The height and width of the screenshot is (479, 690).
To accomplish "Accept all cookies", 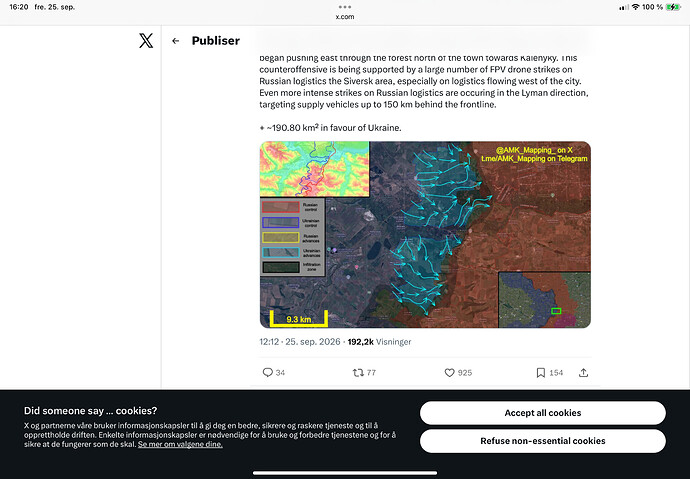I will [543, 413].
